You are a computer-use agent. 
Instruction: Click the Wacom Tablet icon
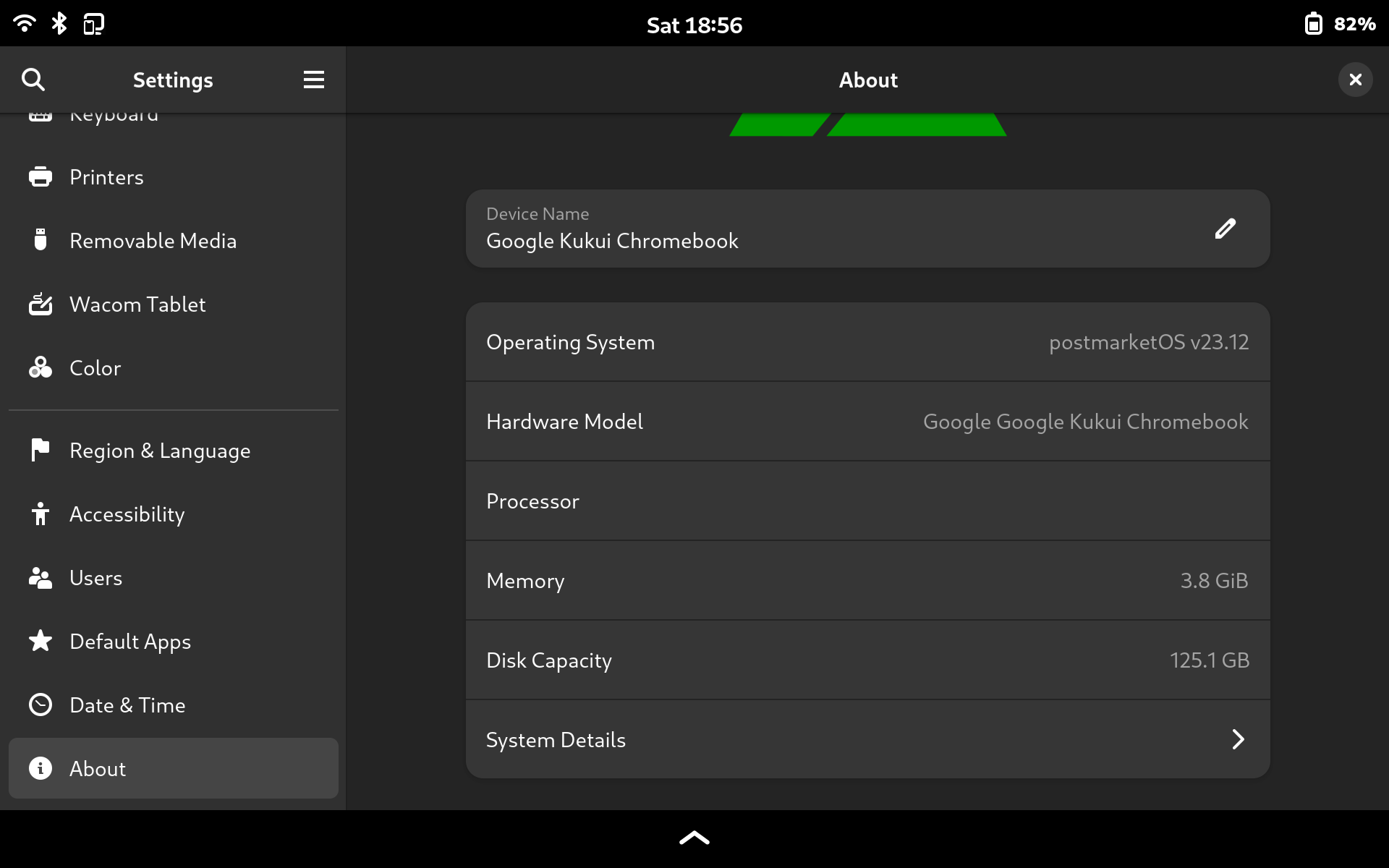[41, 305]
